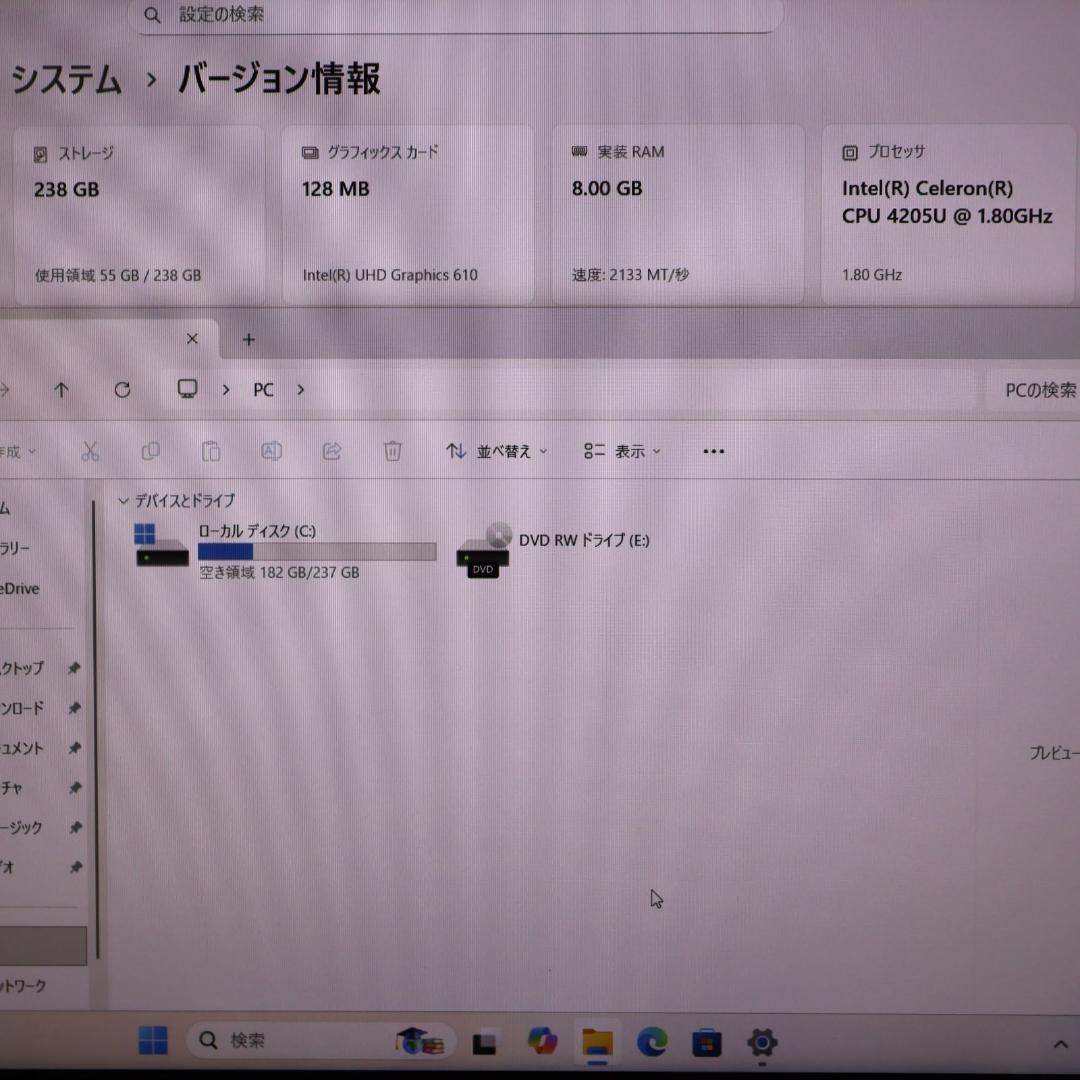Launch Microsoft Edge from the taskbar
This screenshot has width=1080, height=1080.
point(653,1041)
